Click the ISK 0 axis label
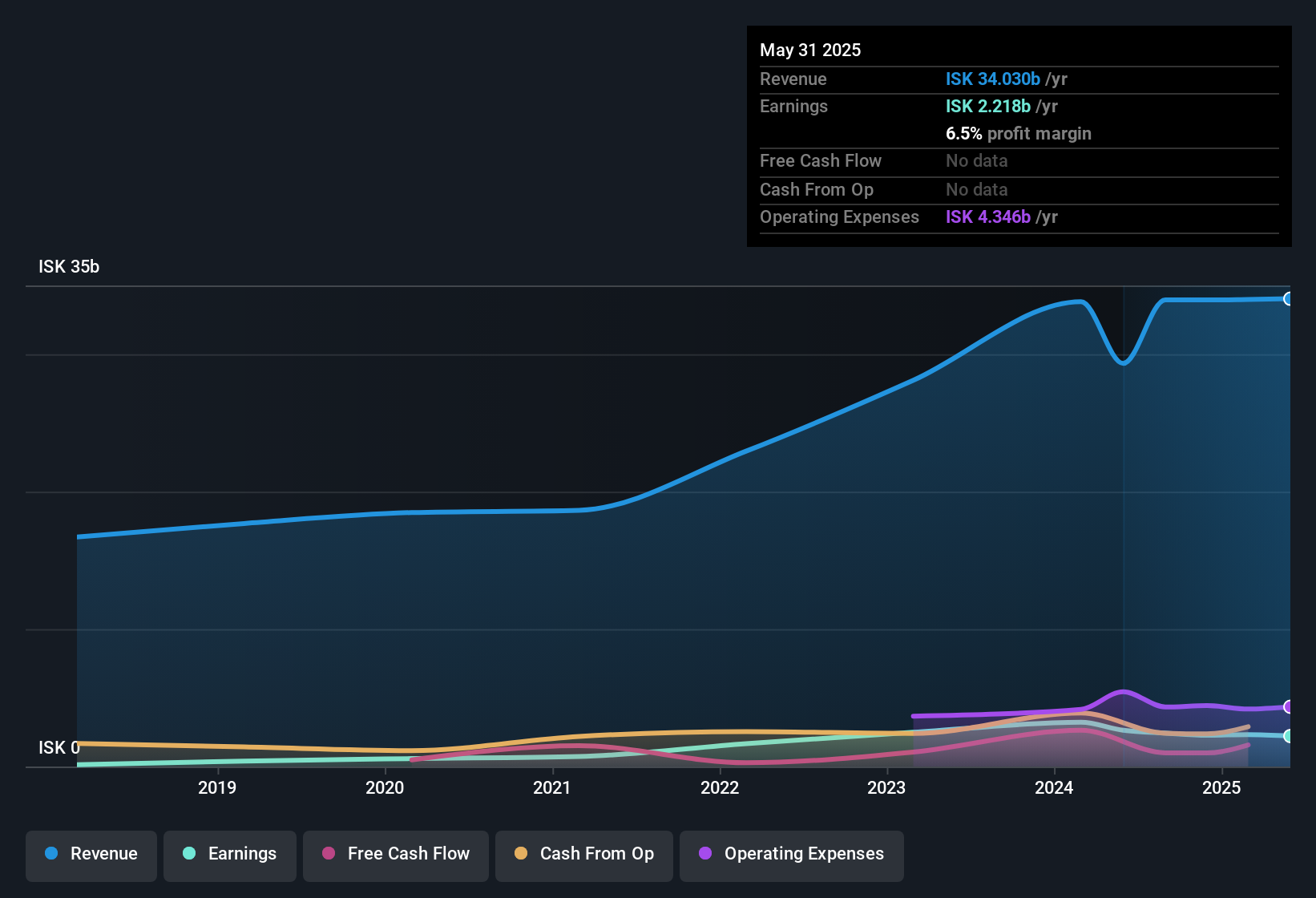Screen dimensions: 1316x898 [x=59, y=747]
